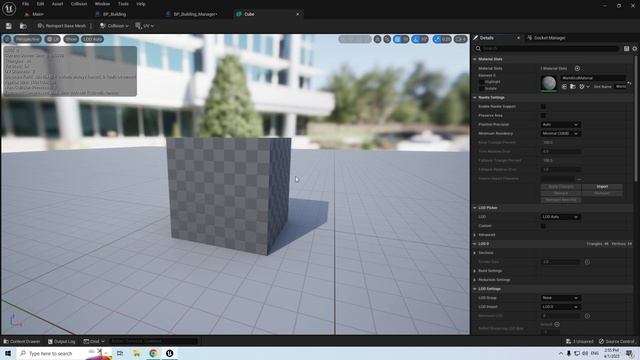Open the Position Precision Auto dropdown

coord(560,124)
